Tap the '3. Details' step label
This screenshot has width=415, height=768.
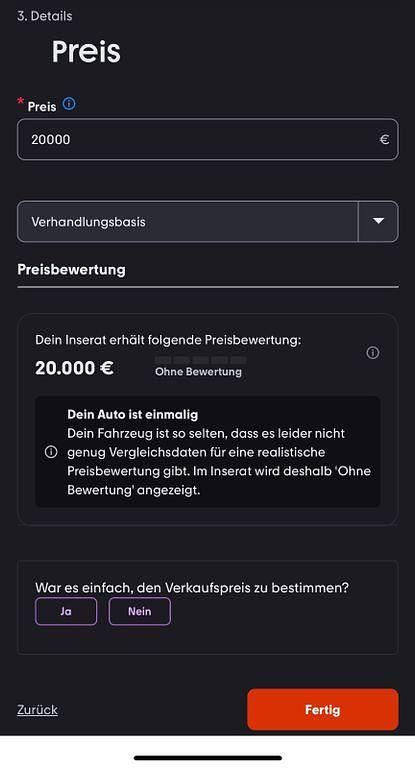point(45,16)
